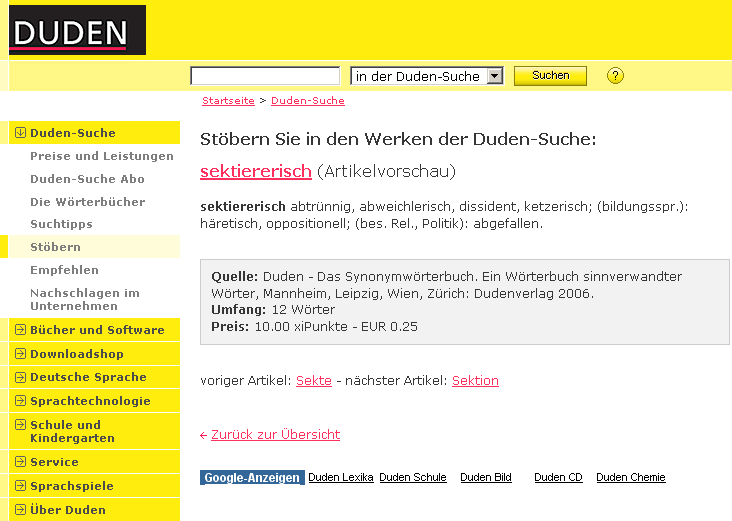Click arrow icon beside Sprachtechnologie
Image resolution: width=732 pixels, height=521 pixels.
[20, 400]
